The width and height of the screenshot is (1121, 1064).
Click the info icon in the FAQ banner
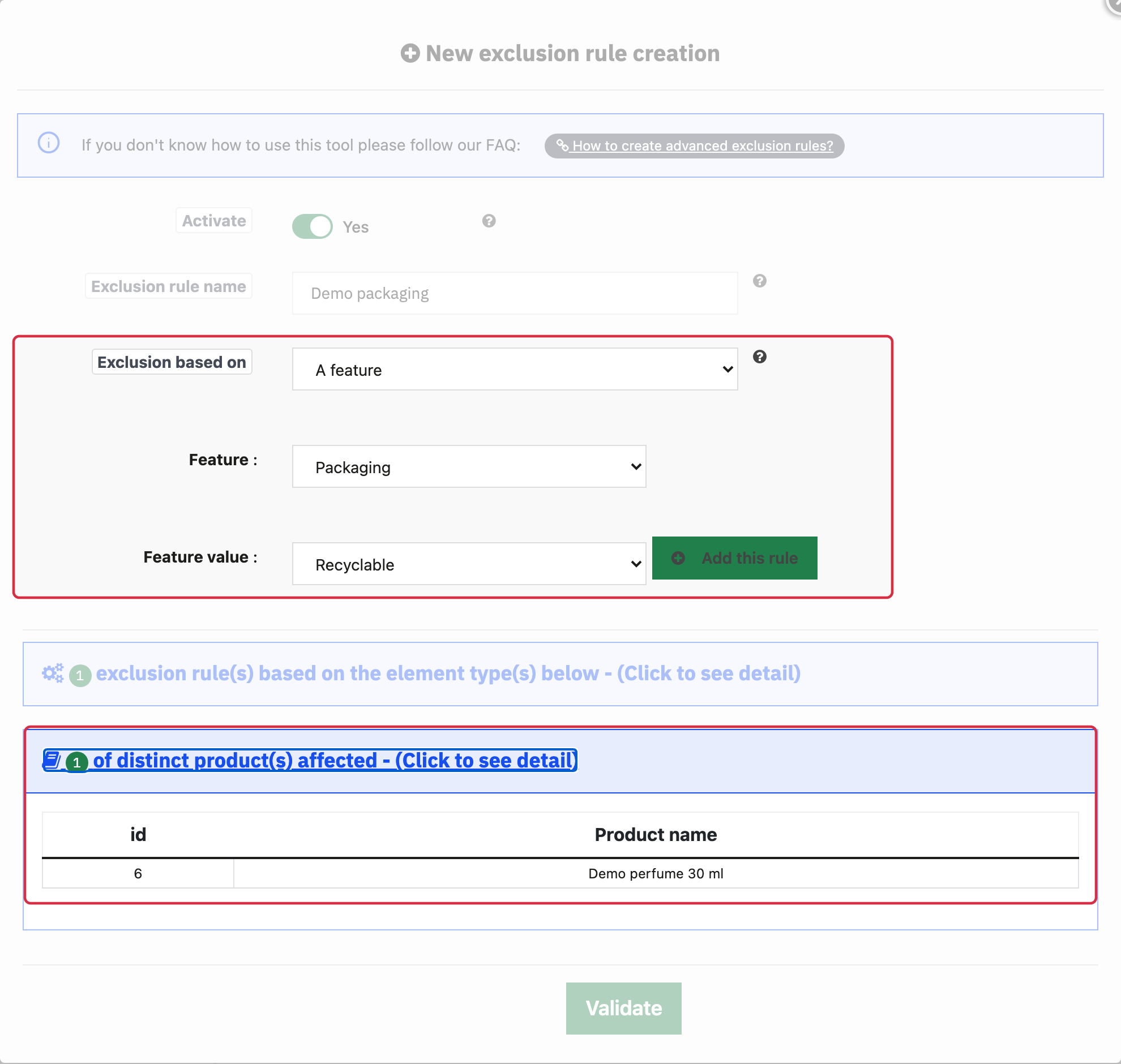click(x=49, y=143)
